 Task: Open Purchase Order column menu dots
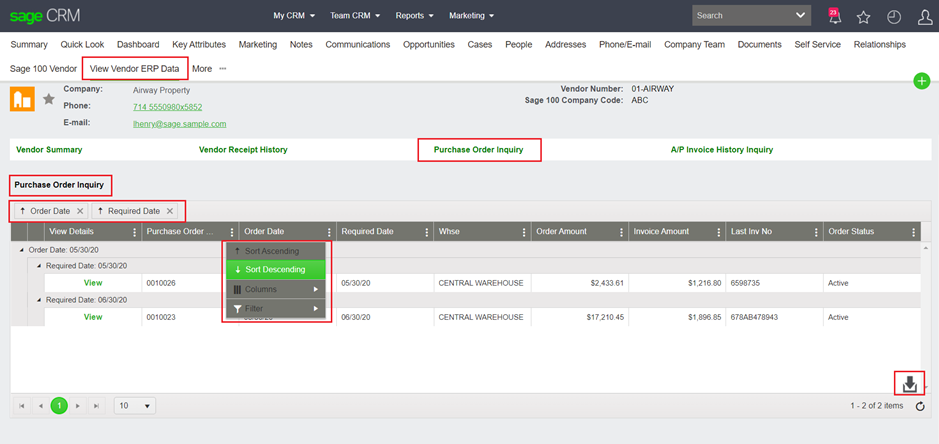click(x=232, y=232)
